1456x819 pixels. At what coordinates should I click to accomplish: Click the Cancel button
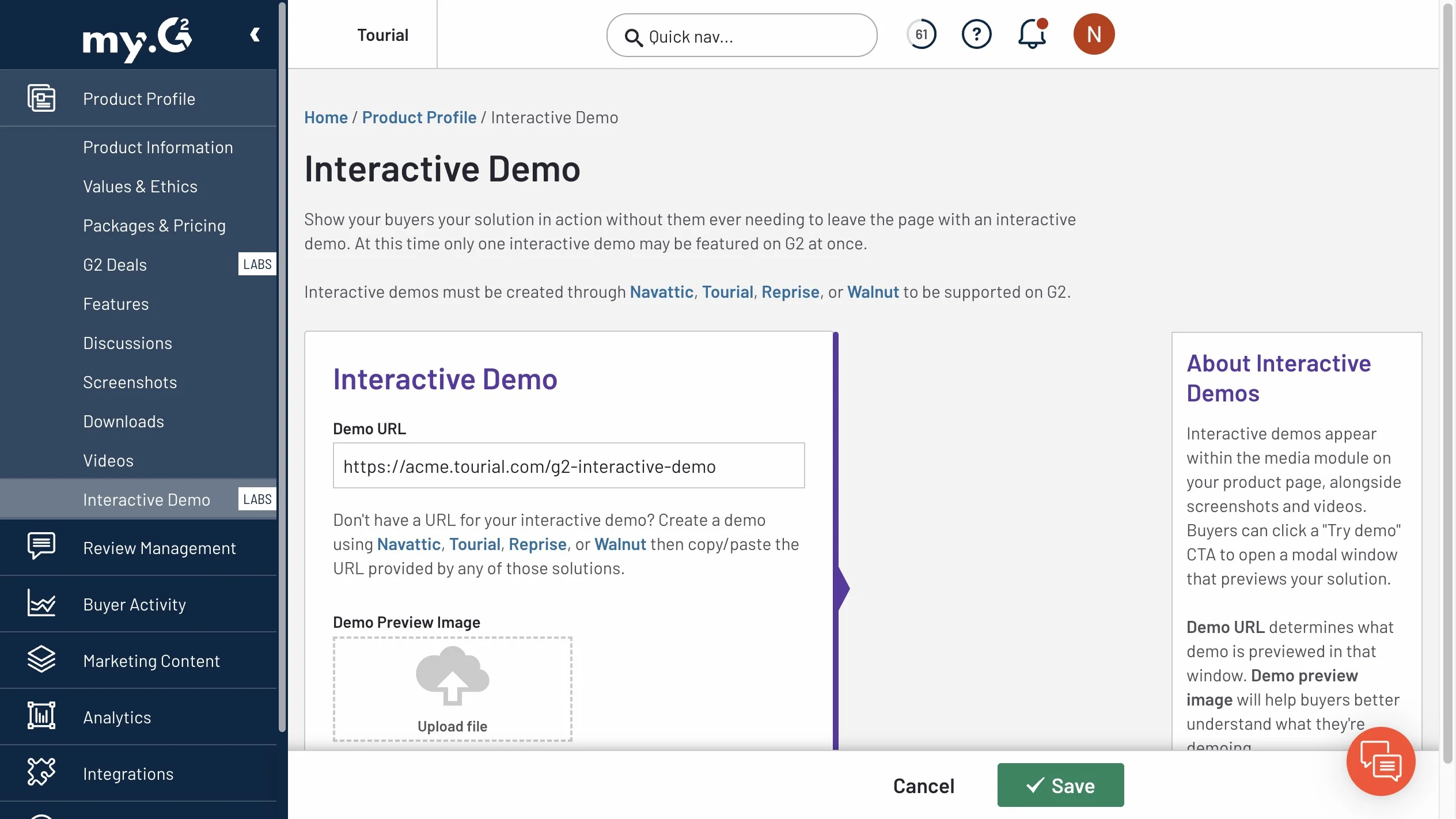[x=923, y=786]
